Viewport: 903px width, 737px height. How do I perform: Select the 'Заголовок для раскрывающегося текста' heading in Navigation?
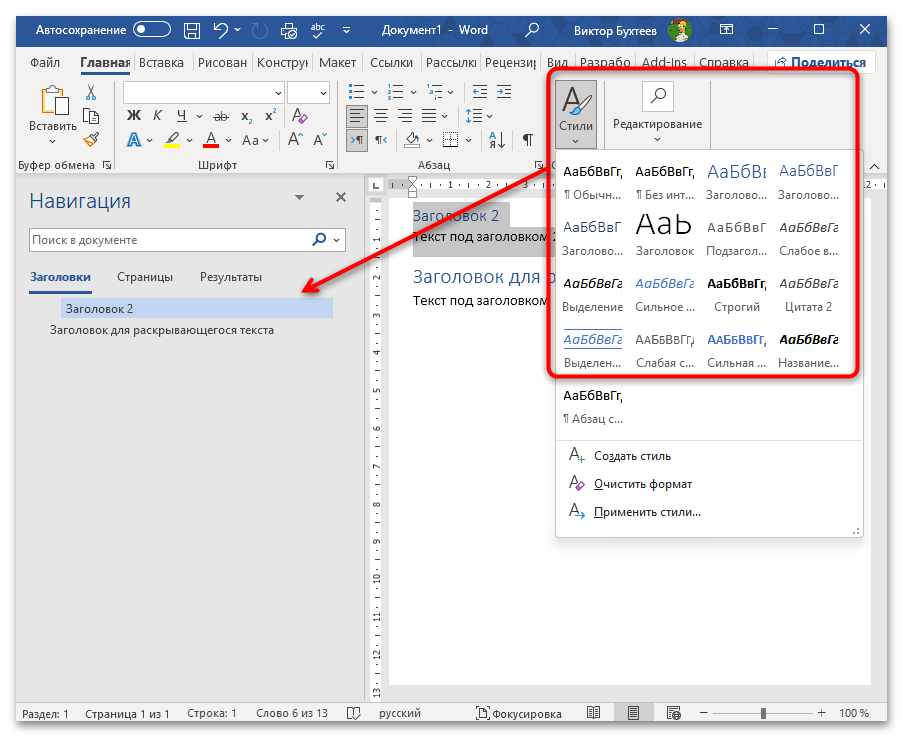pos(162,330)
